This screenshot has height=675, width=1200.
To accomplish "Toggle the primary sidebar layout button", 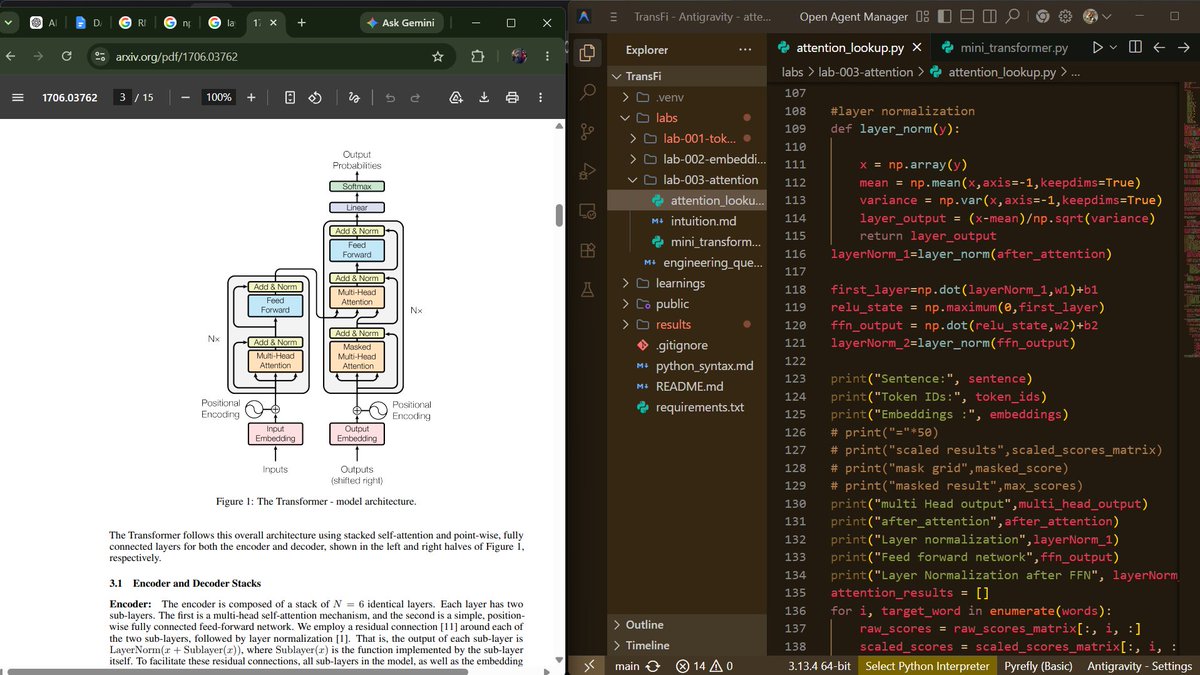I will (x=943, y=16).
